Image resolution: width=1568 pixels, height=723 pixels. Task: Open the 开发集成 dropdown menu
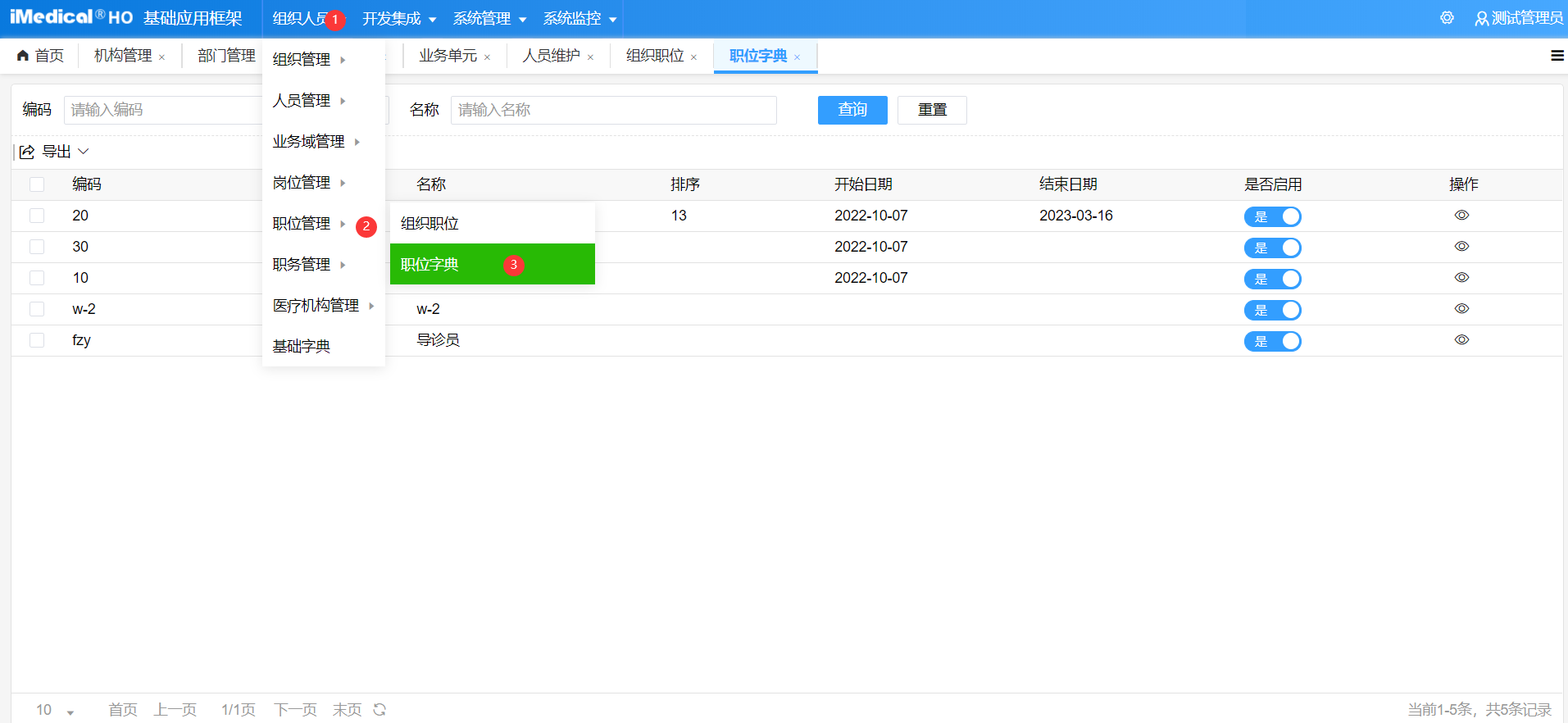pyautogui.click(x=399, y=19)
